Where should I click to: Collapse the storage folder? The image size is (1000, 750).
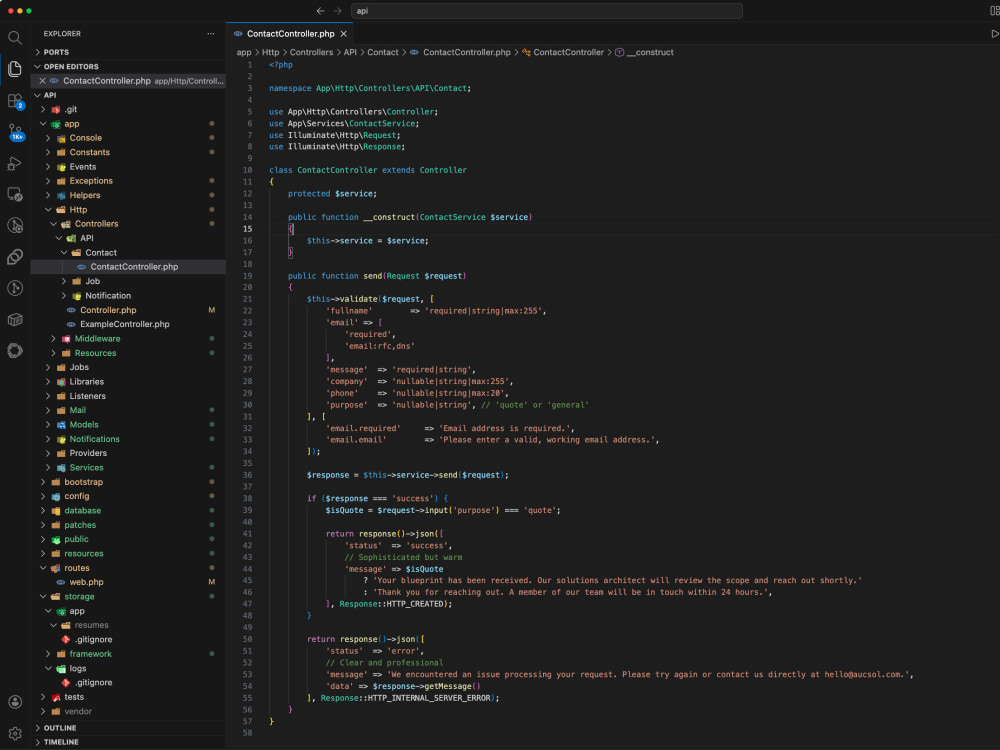click(128, 596)
